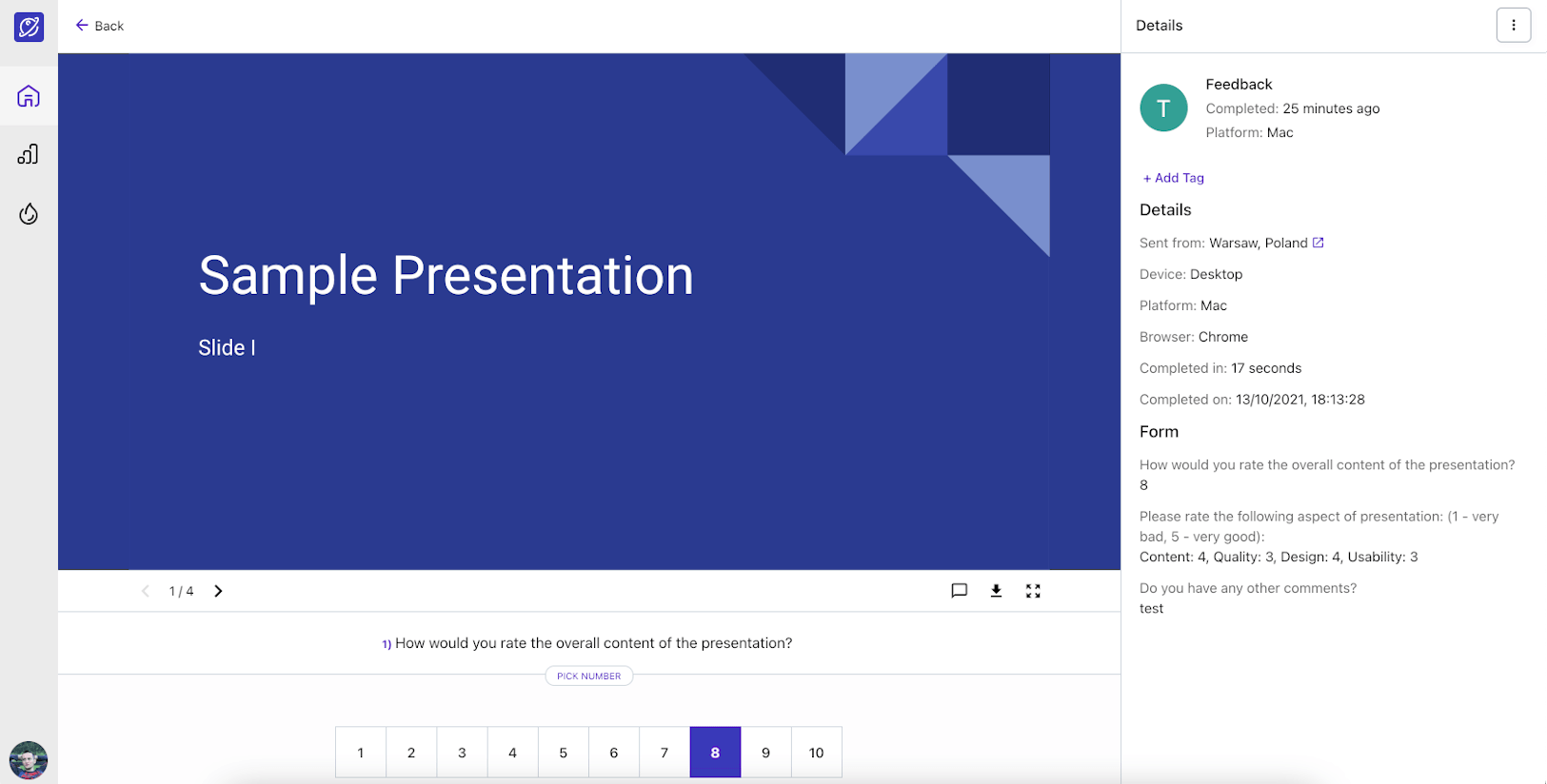Screen dimensions: 1547x784
Task: Download the presentation with download icon
Action: click(996, 591)
